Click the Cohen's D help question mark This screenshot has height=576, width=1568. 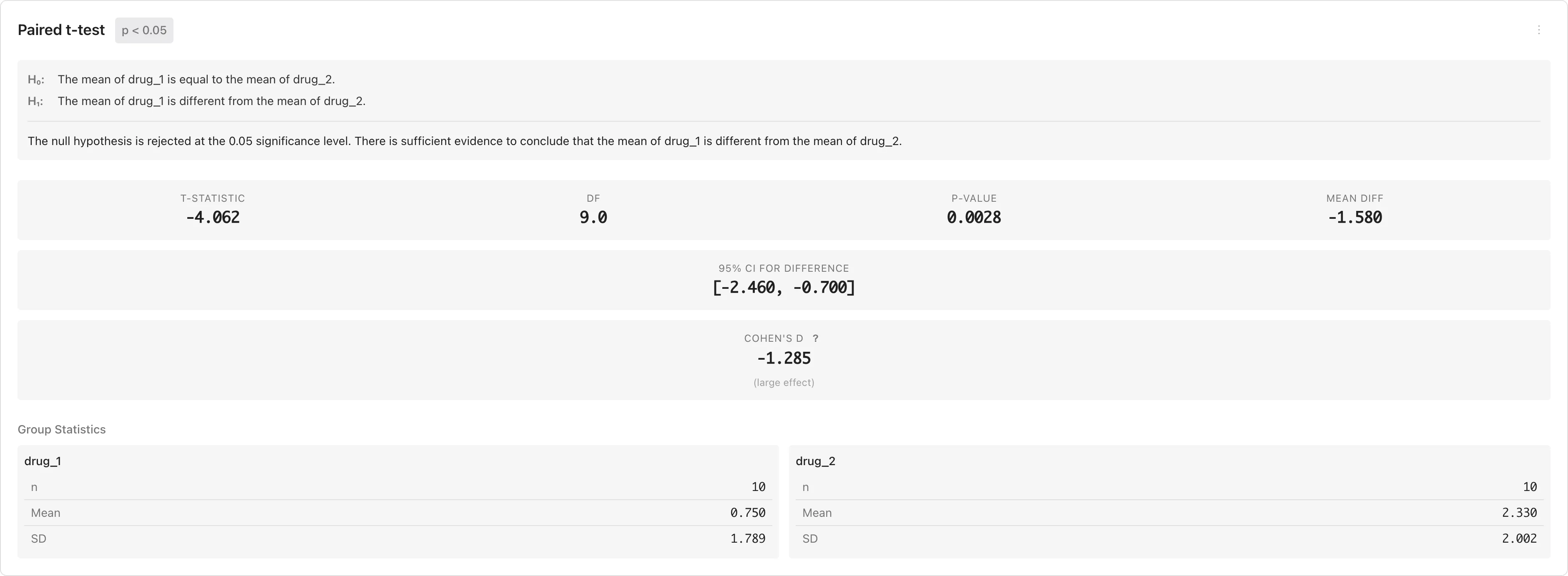pos(816,339)
